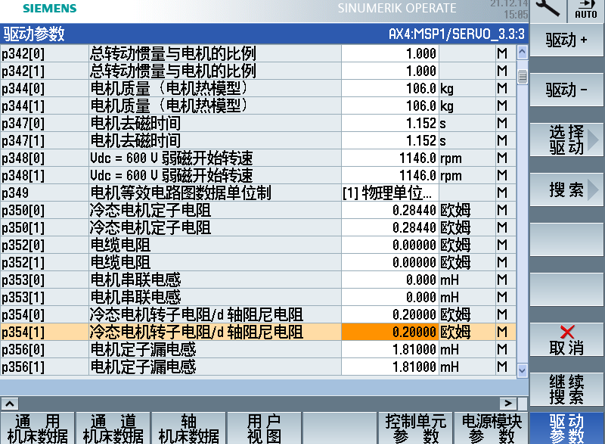Image resolution: width=605 pixels, height=444 pixels.
Task: Select the p353[0] value 0.000 cell
Action: [390, 280]
